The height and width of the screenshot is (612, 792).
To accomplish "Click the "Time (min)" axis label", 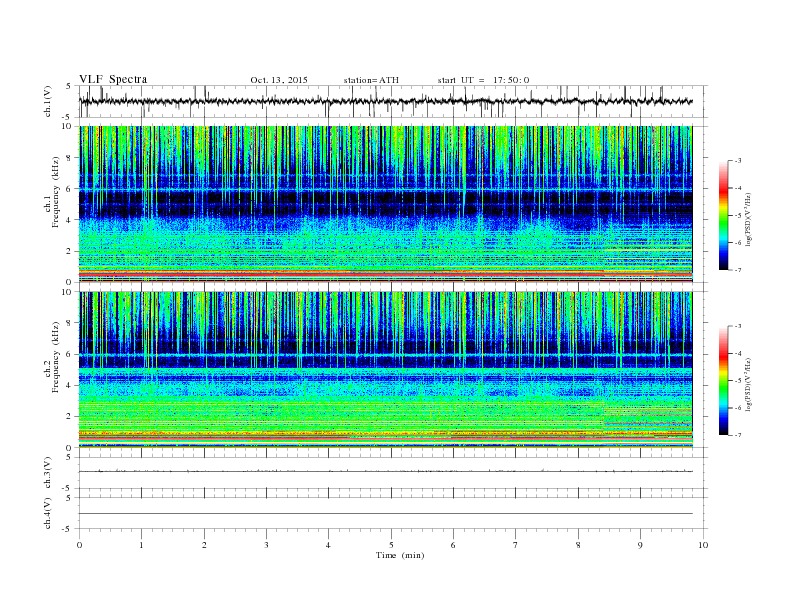I will (400, 555).
